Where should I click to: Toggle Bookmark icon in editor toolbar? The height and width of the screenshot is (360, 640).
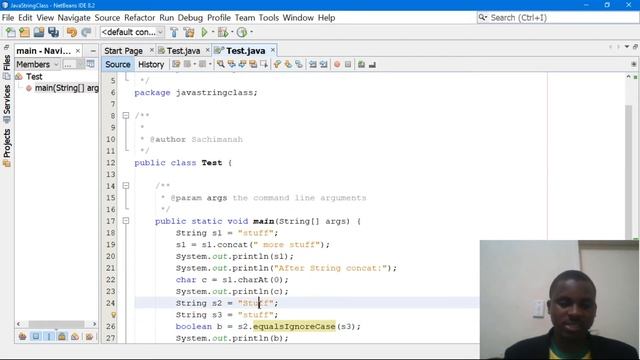(x=299, y=64)
